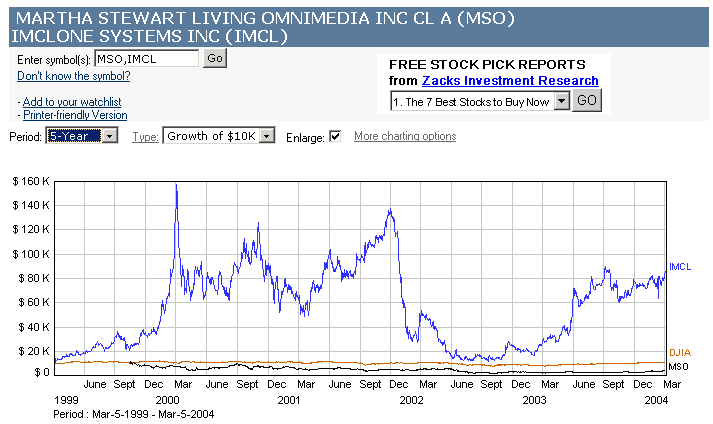Click the symbol entry field containing MSO,IMCL

pyautogui.click(x=146, y=59)
